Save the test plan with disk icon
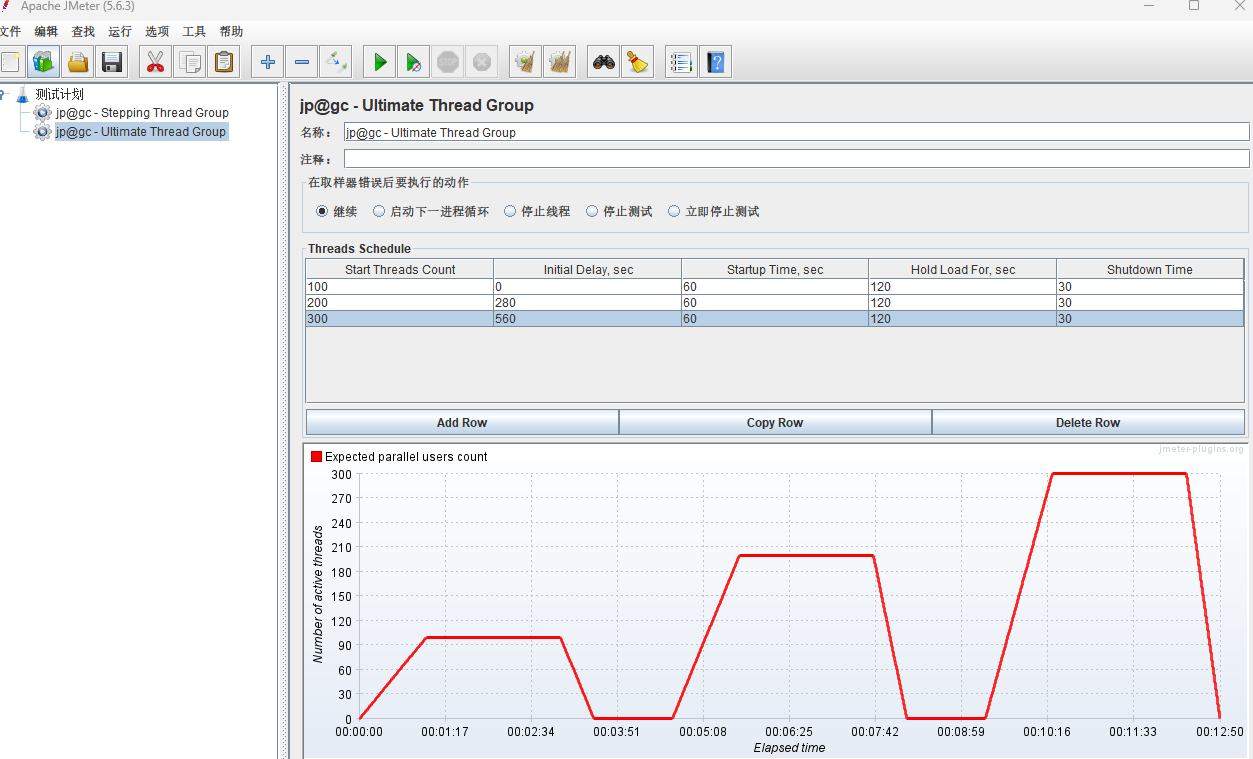This screenshot has width=1253, height=759. coord(112,62)
